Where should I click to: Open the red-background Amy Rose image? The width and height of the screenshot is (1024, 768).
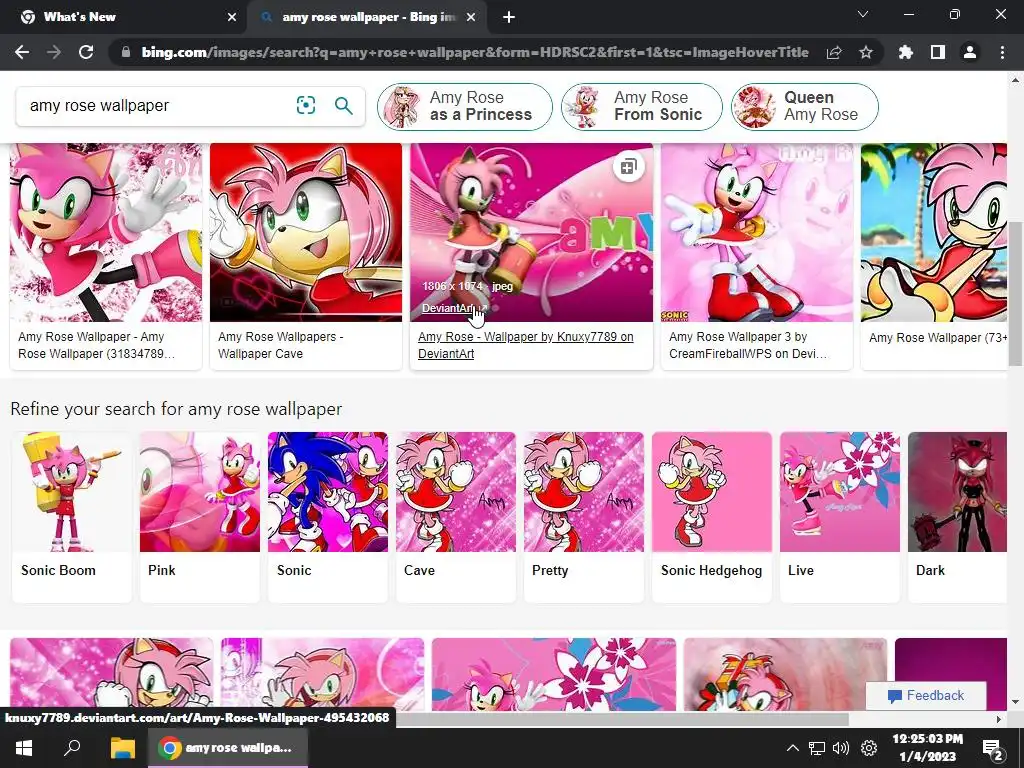click(306, 232)
